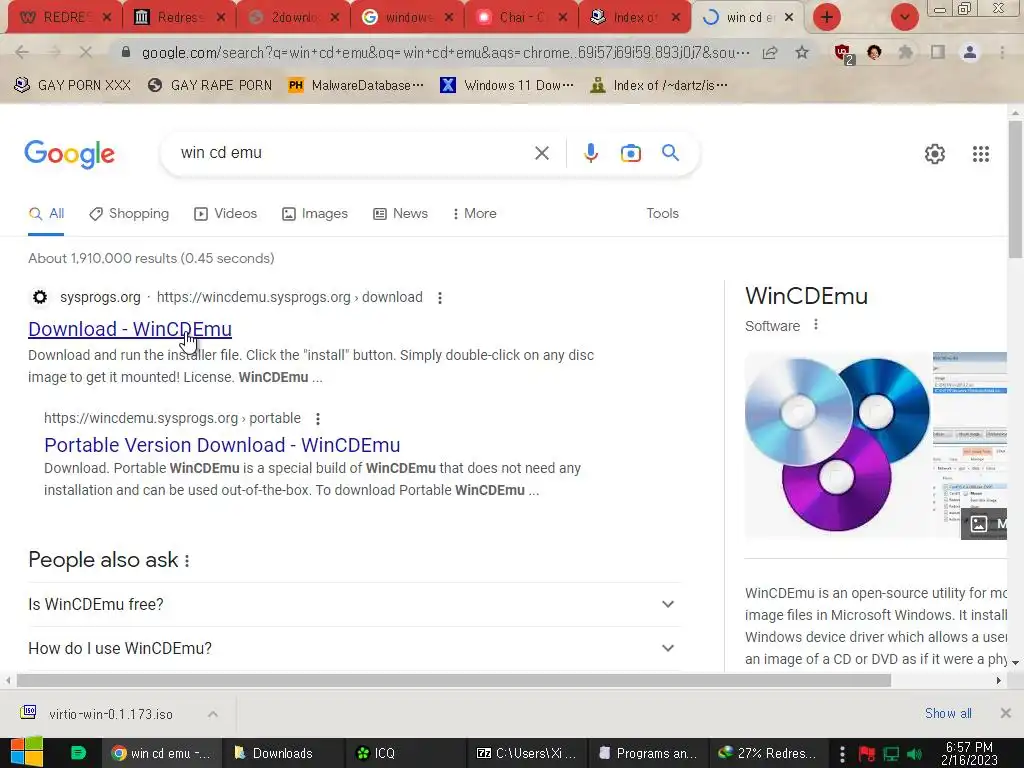This screenshot has height=768, width=1024.
Task: Open options dots for sysprogs.org result
Action: (440, 298)
